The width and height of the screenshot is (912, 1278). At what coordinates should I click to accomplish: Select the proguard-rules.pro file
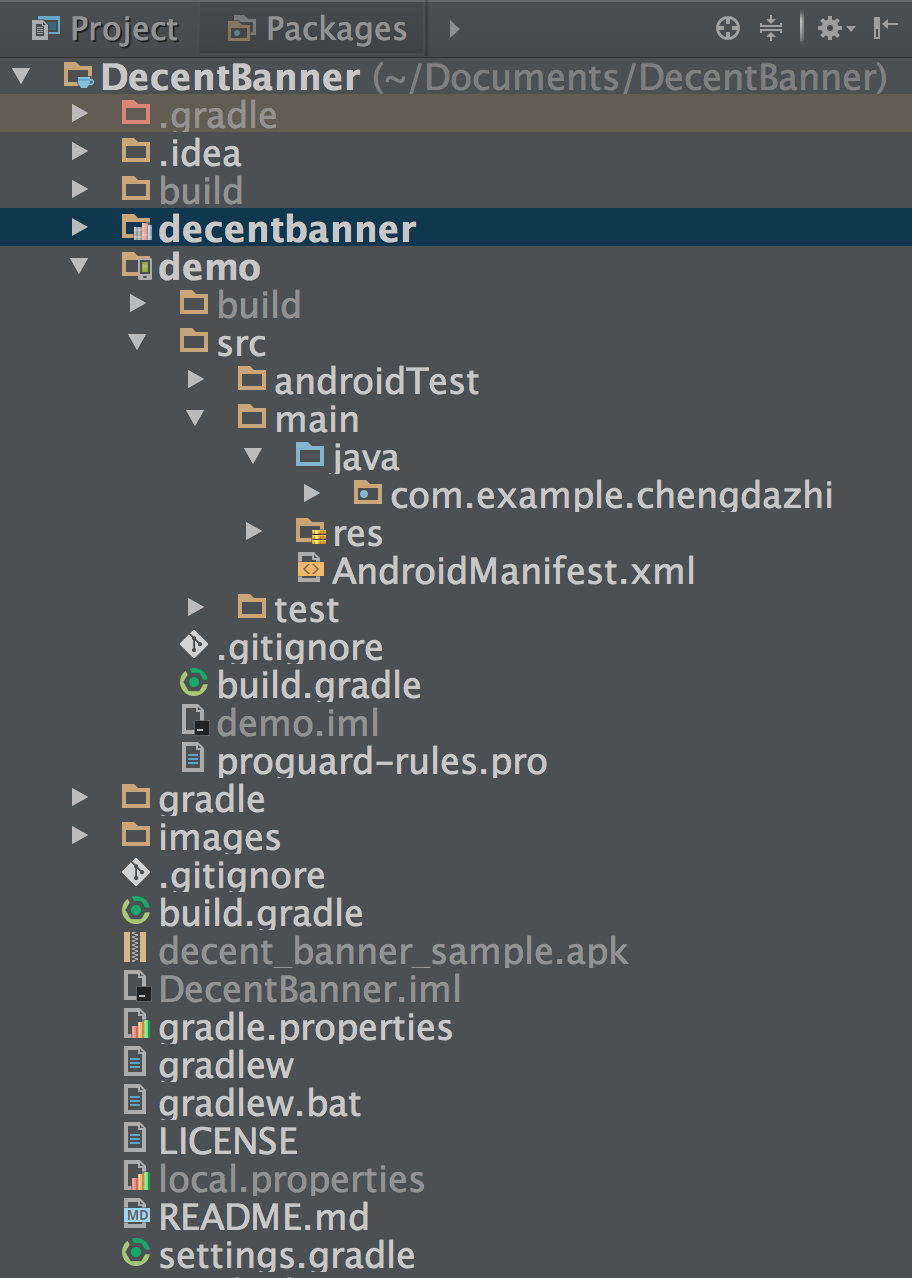click(x=381, y=762)
